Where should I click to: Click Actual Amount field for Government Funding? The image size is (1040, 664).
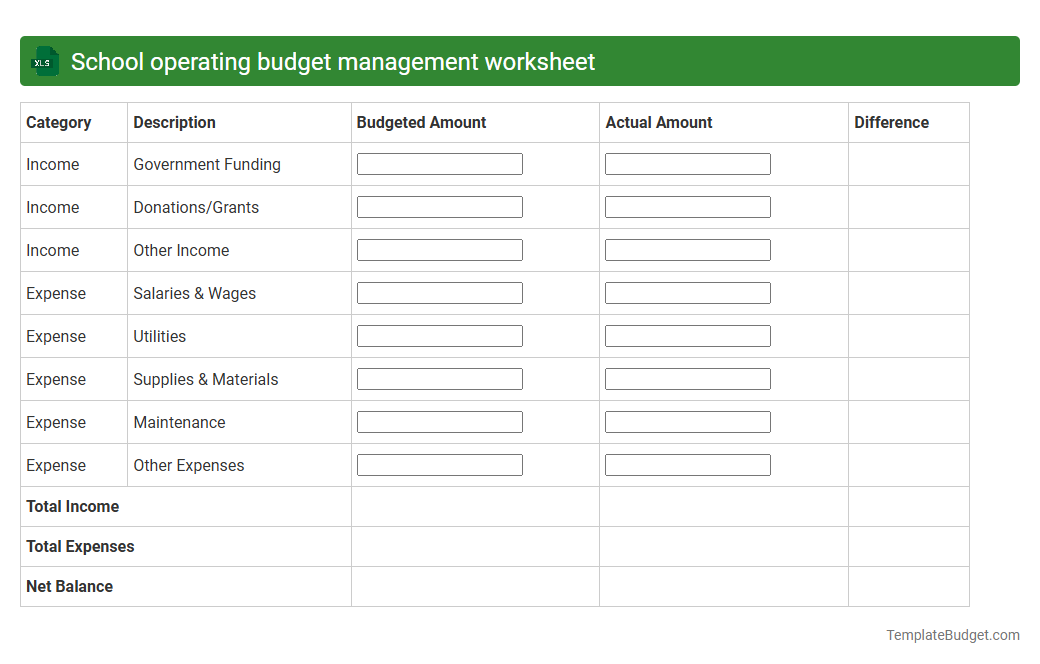coord(687,163)
